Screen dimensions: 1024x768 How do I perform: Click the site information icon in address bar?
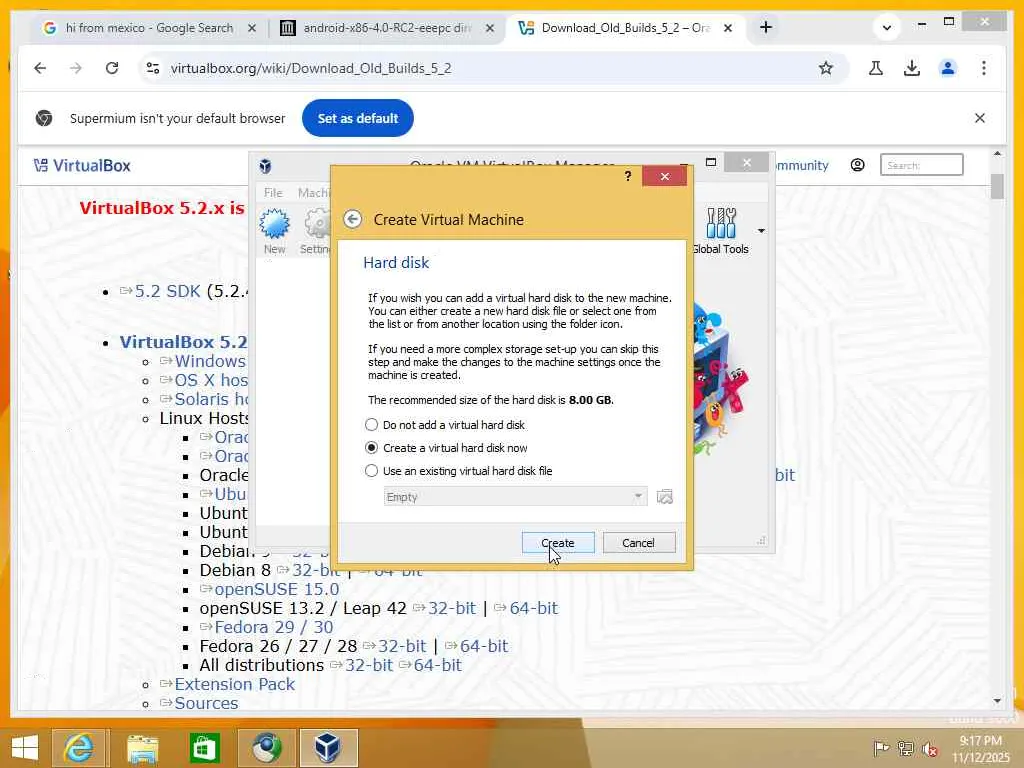pyautogui.click(x=153, y=68)
